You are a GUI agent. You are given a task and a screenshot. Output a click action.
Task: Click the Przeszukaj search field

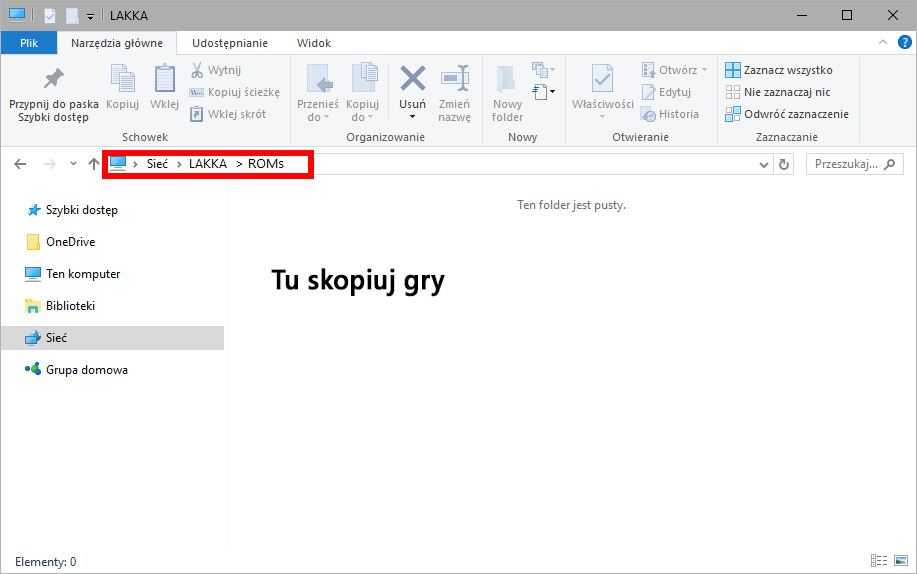tap(845, 164)
